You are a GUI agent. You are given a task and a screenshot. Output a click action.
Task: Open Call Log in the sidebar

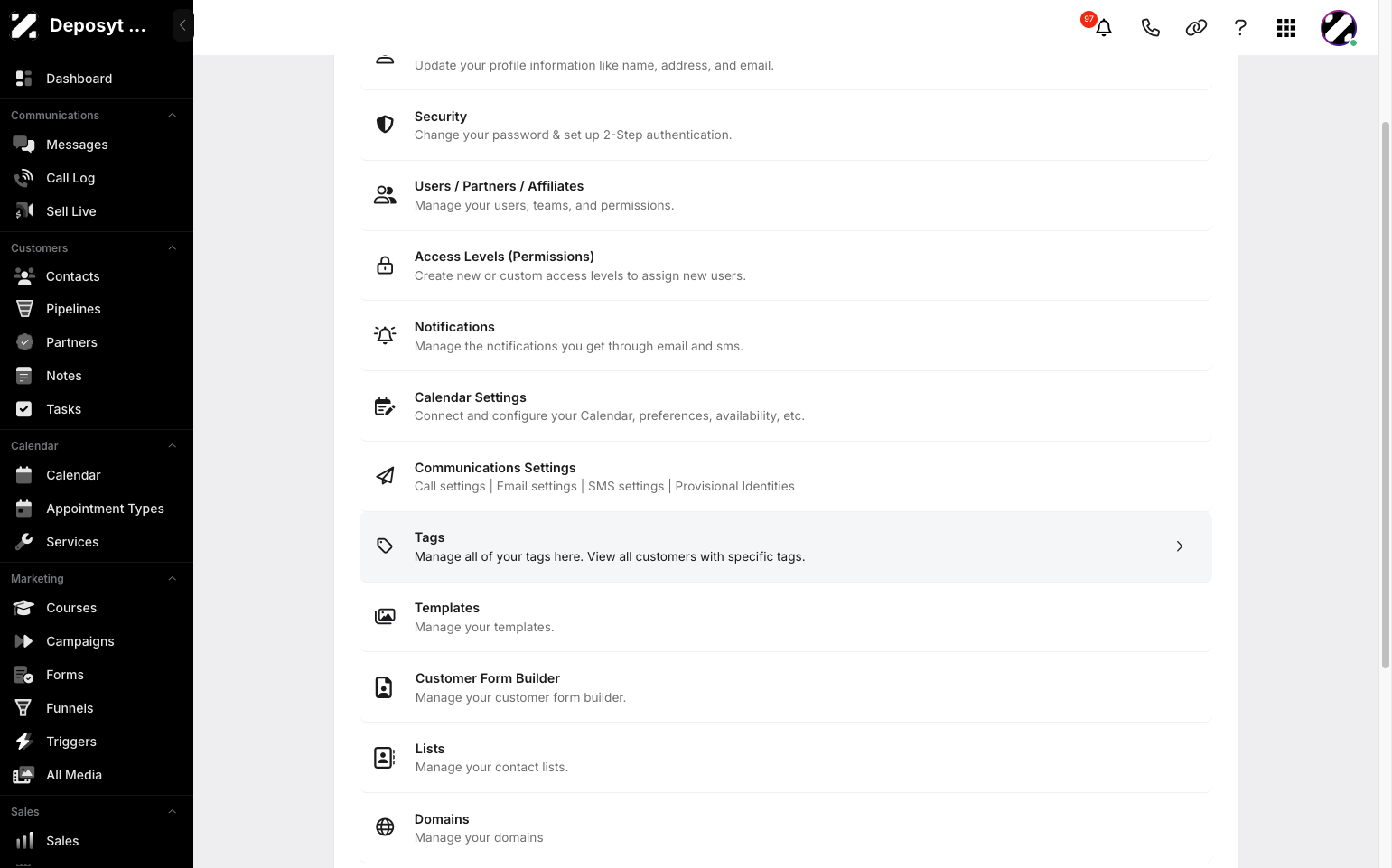tap(97, 178)
